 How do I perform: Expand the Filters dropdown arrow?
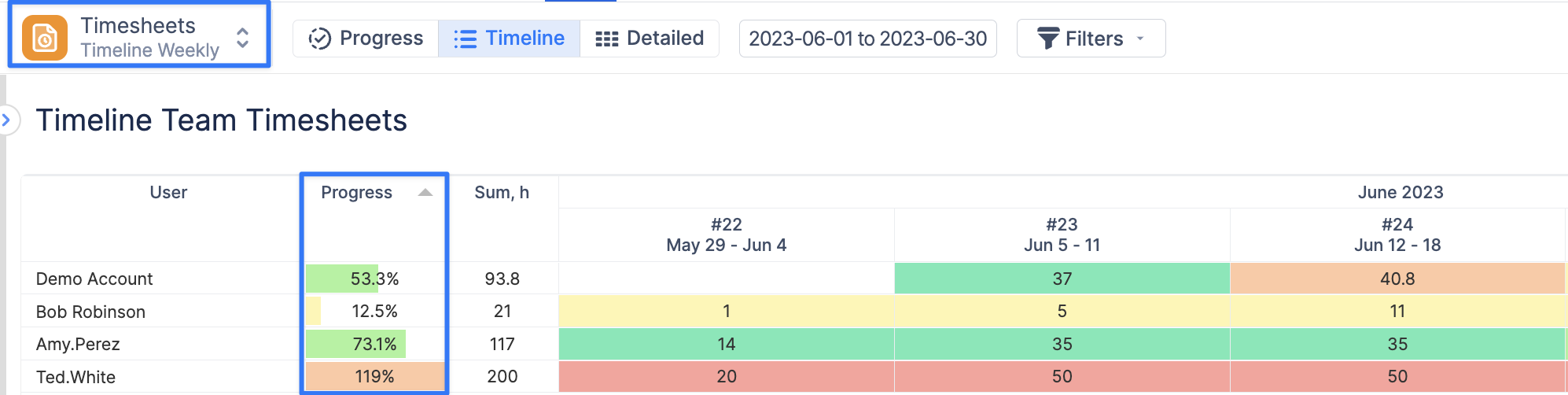[1140, 39]
